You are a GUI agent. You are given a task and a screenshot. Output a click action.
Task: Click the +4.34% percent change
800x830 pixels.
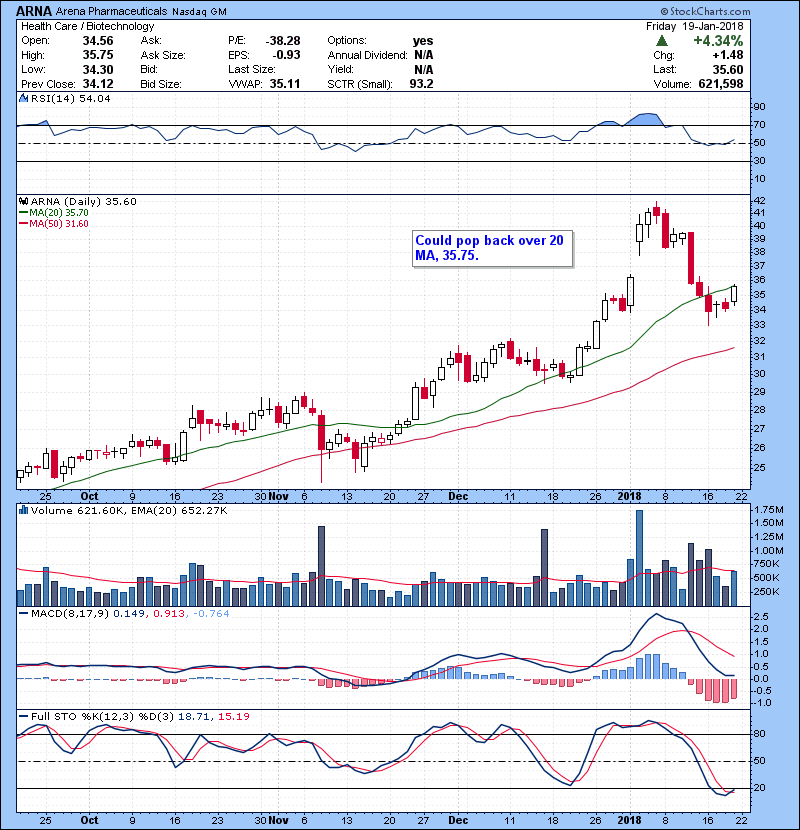coord(718,41)
